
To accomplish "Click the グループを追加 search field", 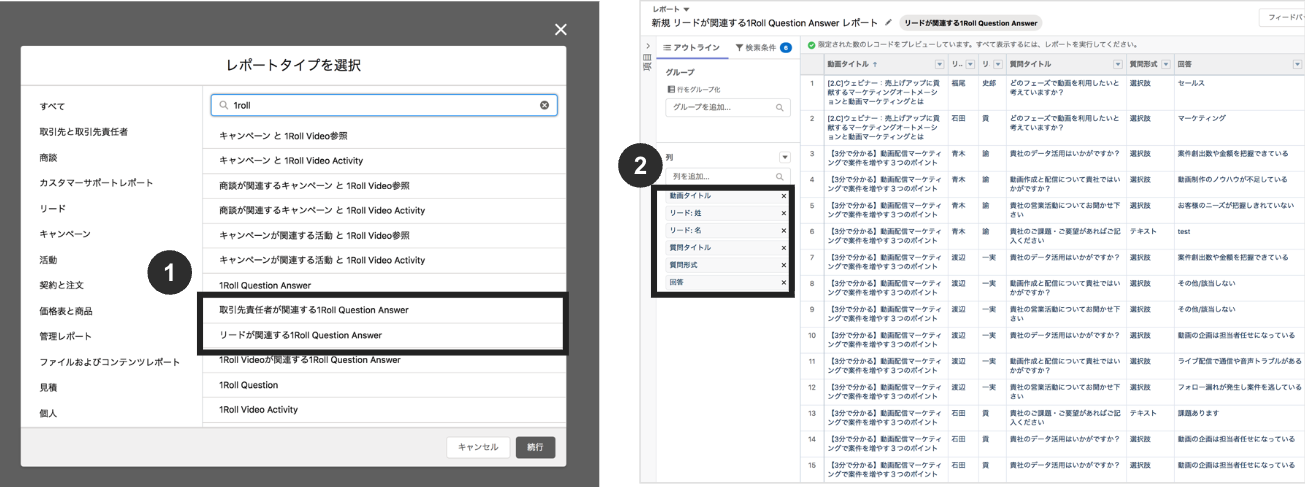I will (x=728, y=107).
